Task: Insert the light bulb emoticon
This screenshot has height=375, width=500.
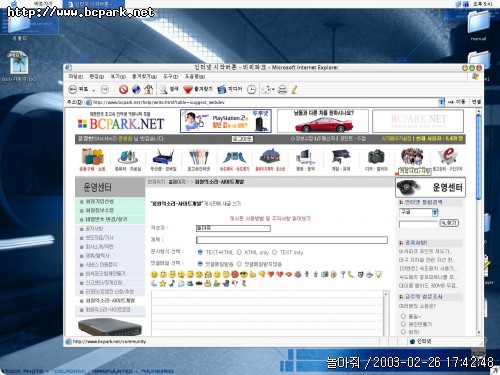Action: pos(379,274)
